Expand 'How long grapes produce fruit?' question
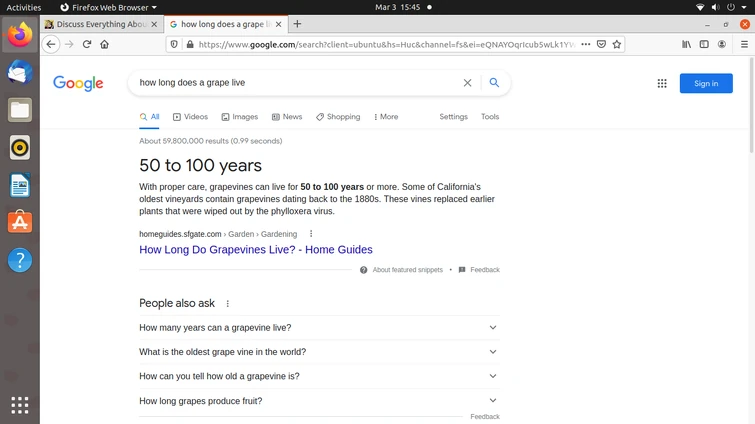755x424 pixels. click(x=318, y=401)
